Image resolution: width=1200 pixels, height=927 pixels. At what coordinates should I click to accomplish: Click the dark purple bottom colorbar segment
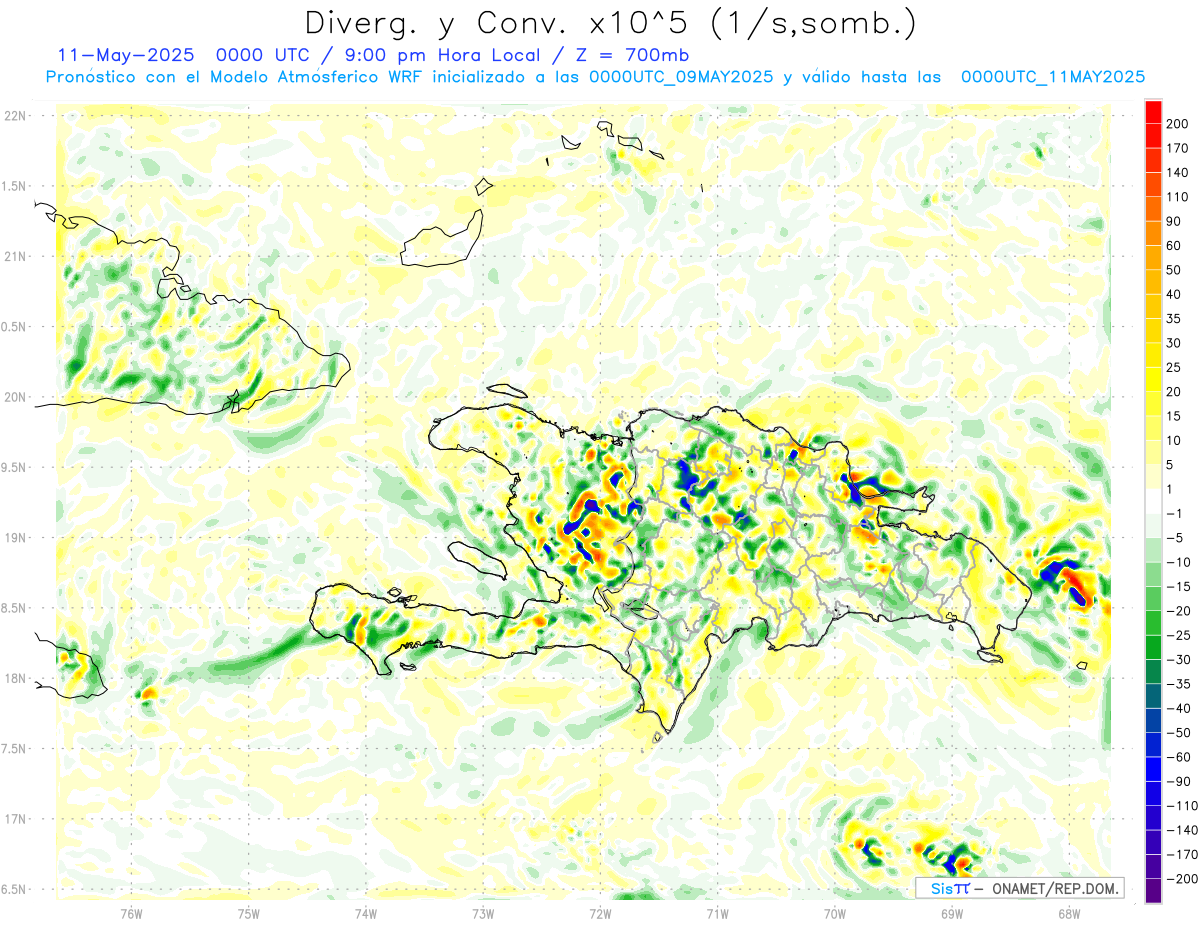click(x=1153, y=891)
